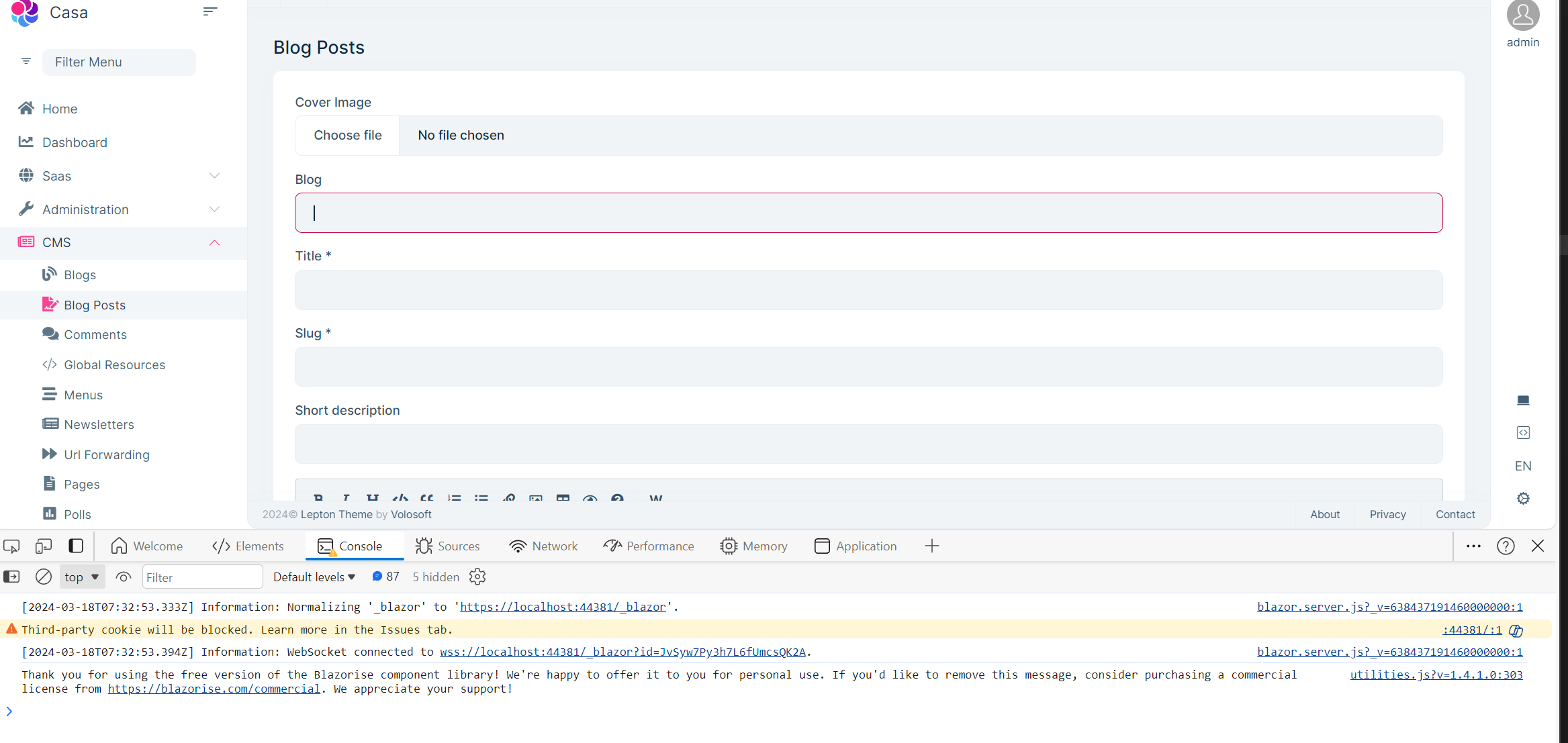The height and width of the screenshot is (743, 1568).
Task: Collapse sidebar with the menu toggle icon
Action: point(210,11)
